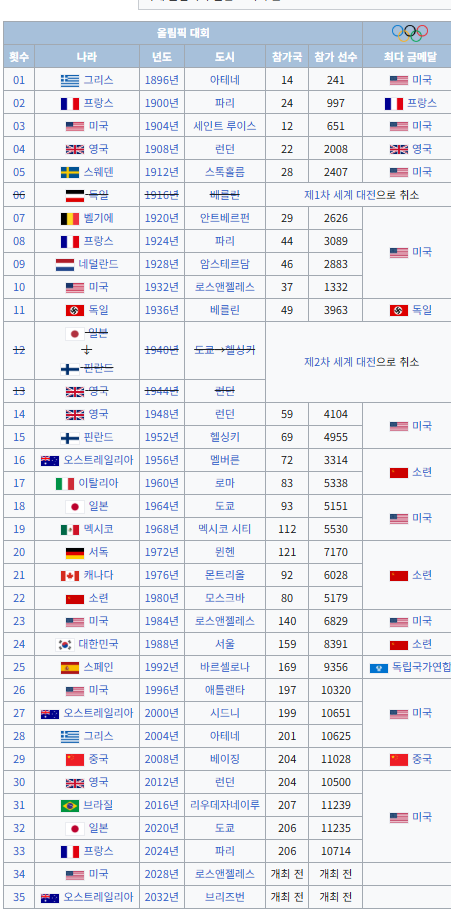The height and width of the screenshot is (911, 451).
Task: Click the Italy flag in the 1960 row
Action: point(65,483)
